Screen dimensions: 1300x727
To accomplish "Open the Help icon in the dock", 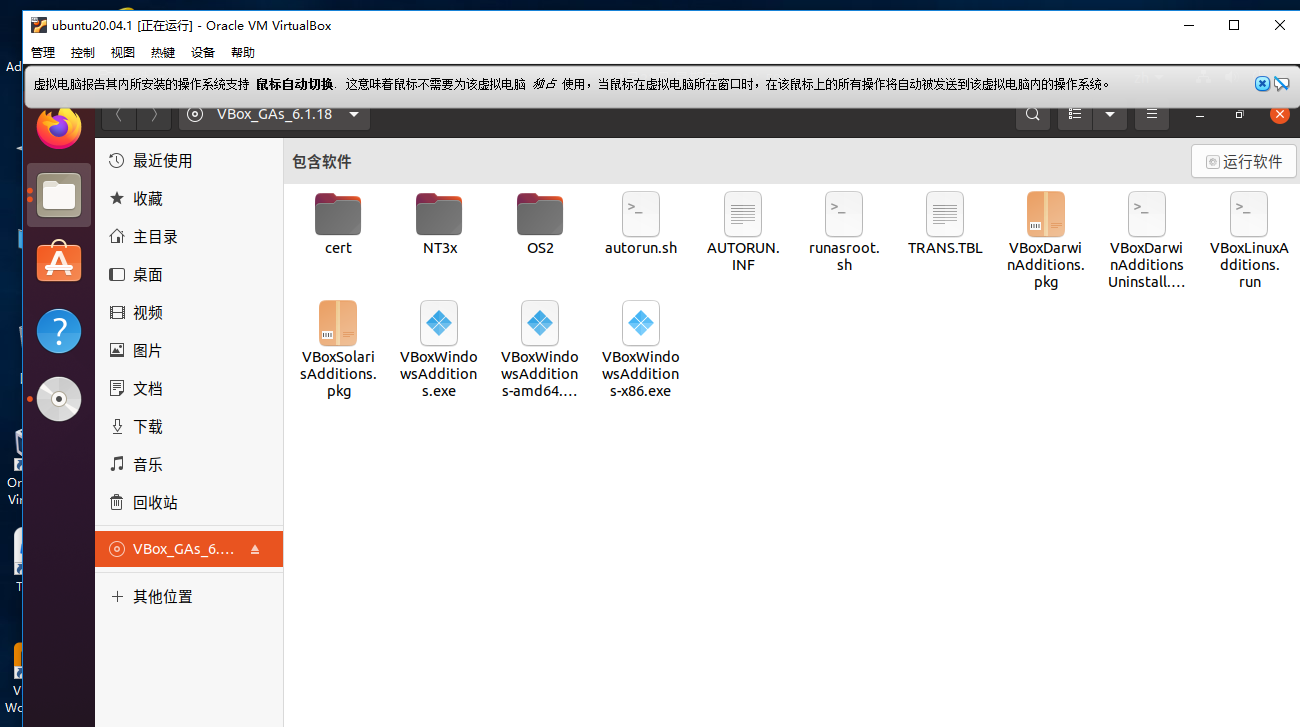I will tap(59, 331).
